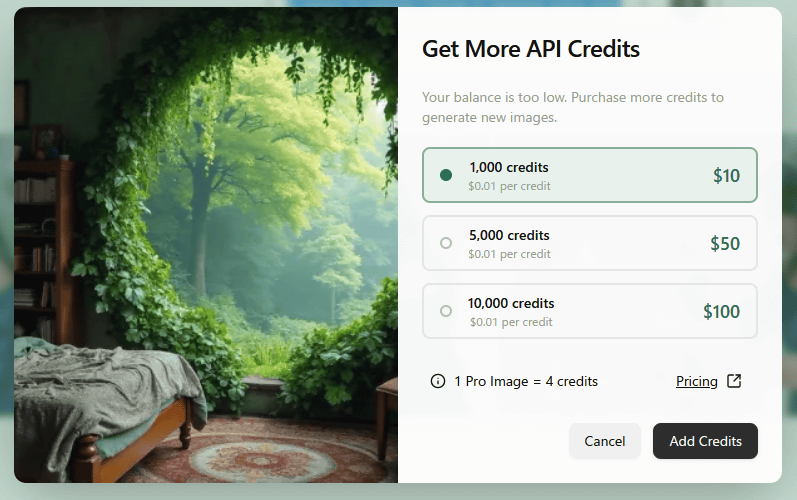Click the '$0.01 per credit' text under 10,000 credits

point(511,322)
